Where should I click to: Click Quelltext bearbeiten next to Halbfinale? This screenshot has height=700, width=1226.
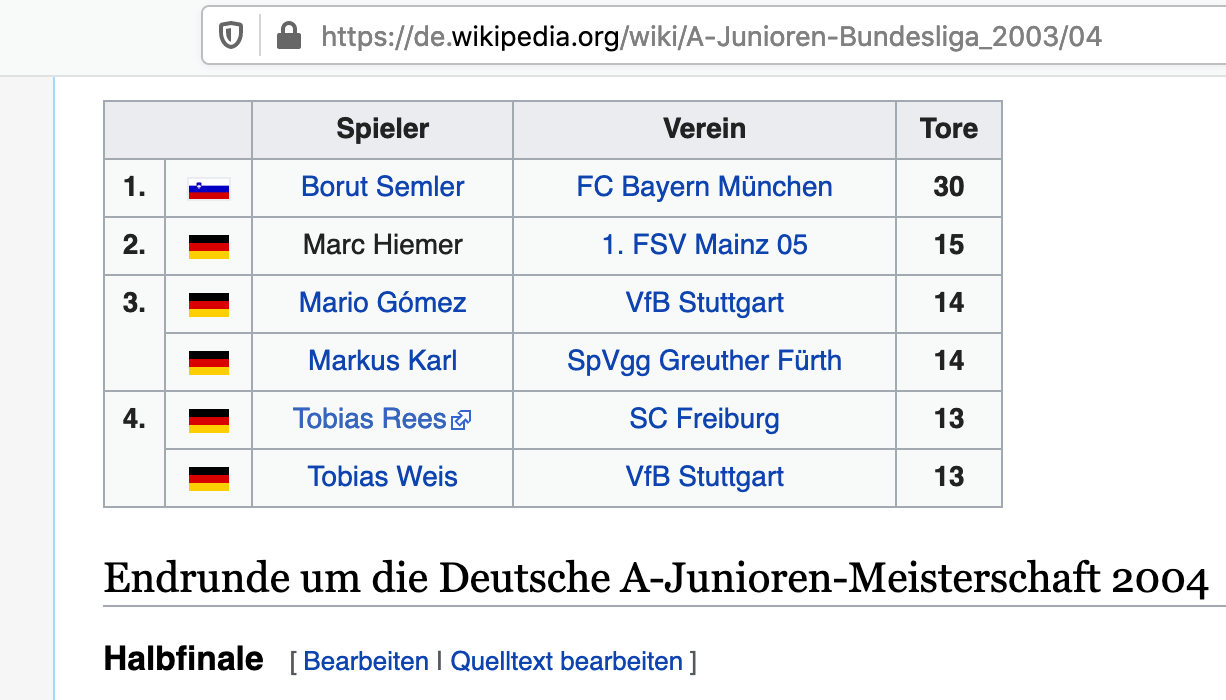point(567,661)
